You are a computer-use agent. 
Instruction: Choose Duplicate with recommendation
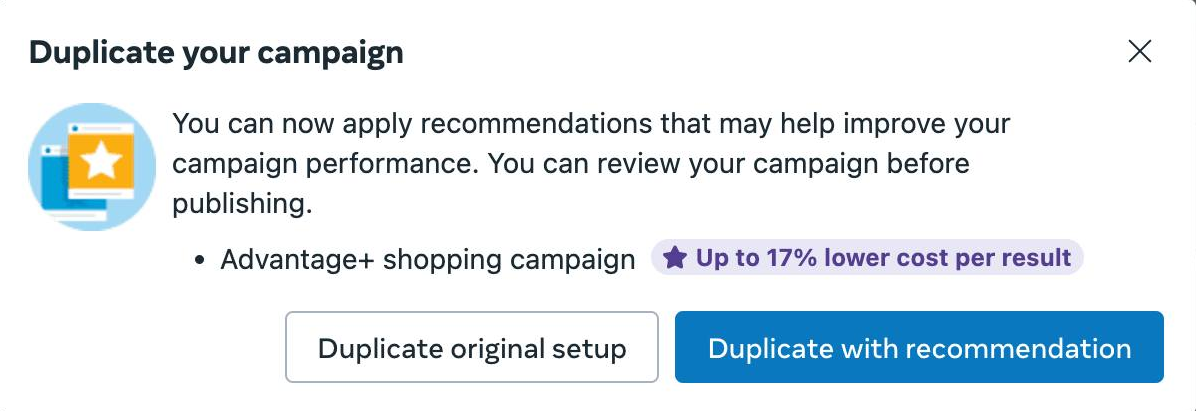pos(919,347)
